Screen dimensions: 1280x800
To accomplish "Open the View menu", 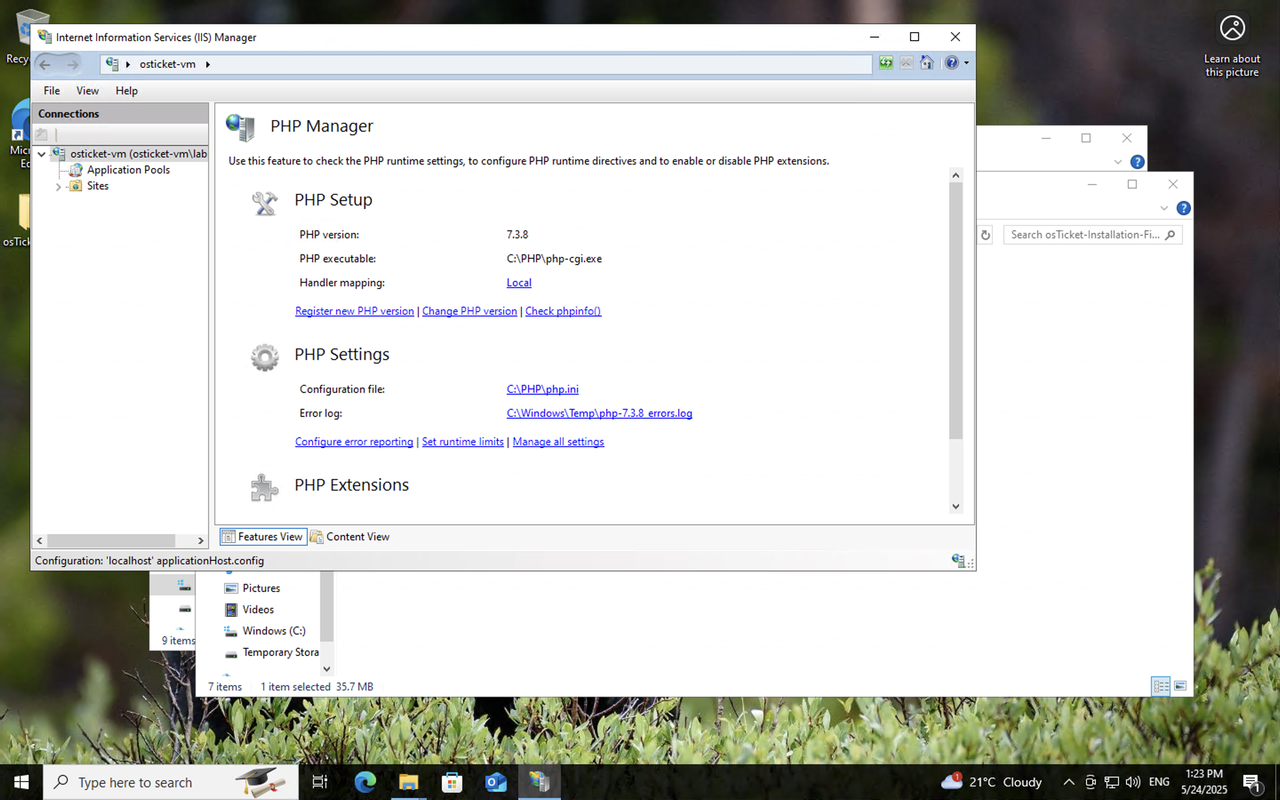I will point(88,91).
